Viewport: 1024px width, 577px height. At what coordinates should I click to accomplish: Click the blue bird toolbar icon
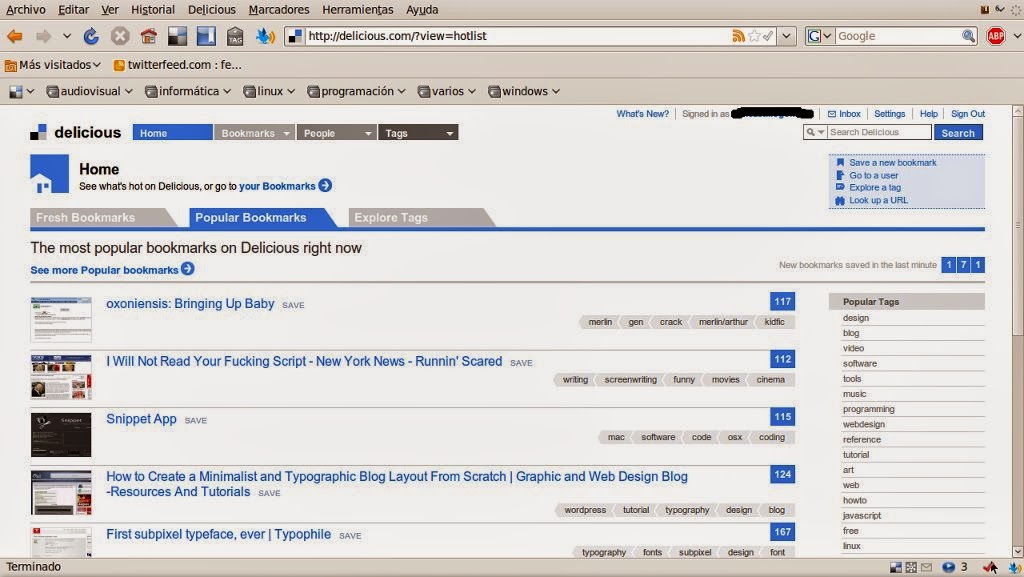[x=264, y=37]
